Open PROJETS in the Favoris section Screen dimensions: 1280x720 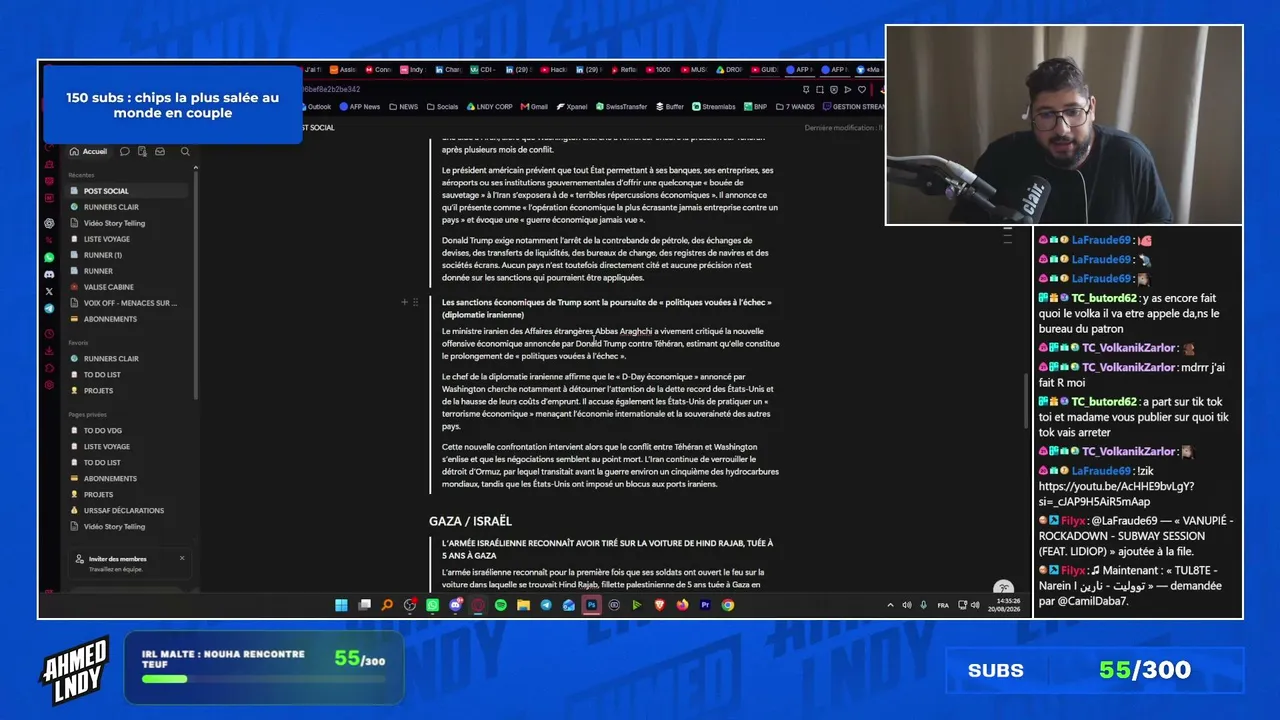(x=127, y=391)
